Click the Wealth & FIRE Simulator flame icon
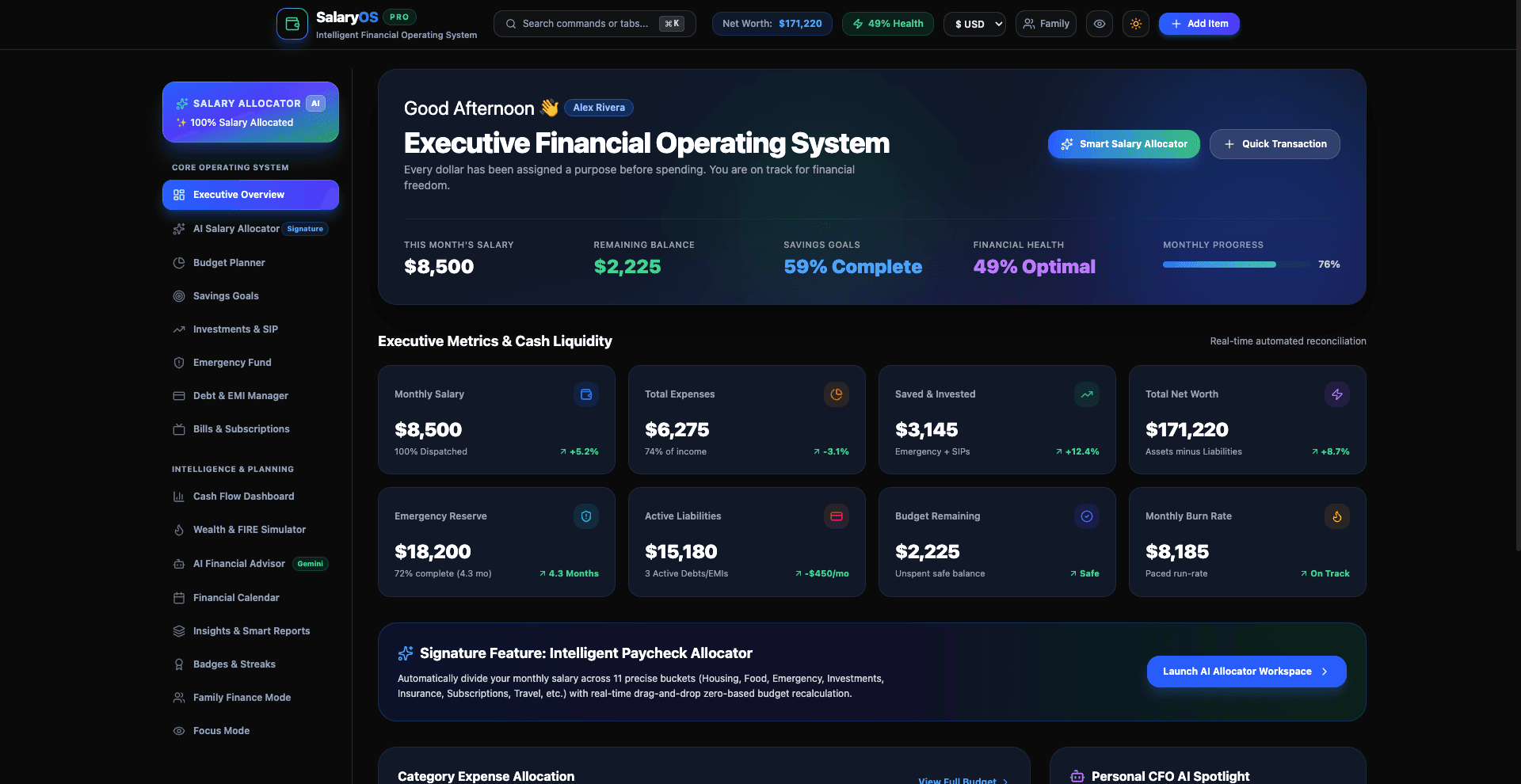 coord(179,530)
